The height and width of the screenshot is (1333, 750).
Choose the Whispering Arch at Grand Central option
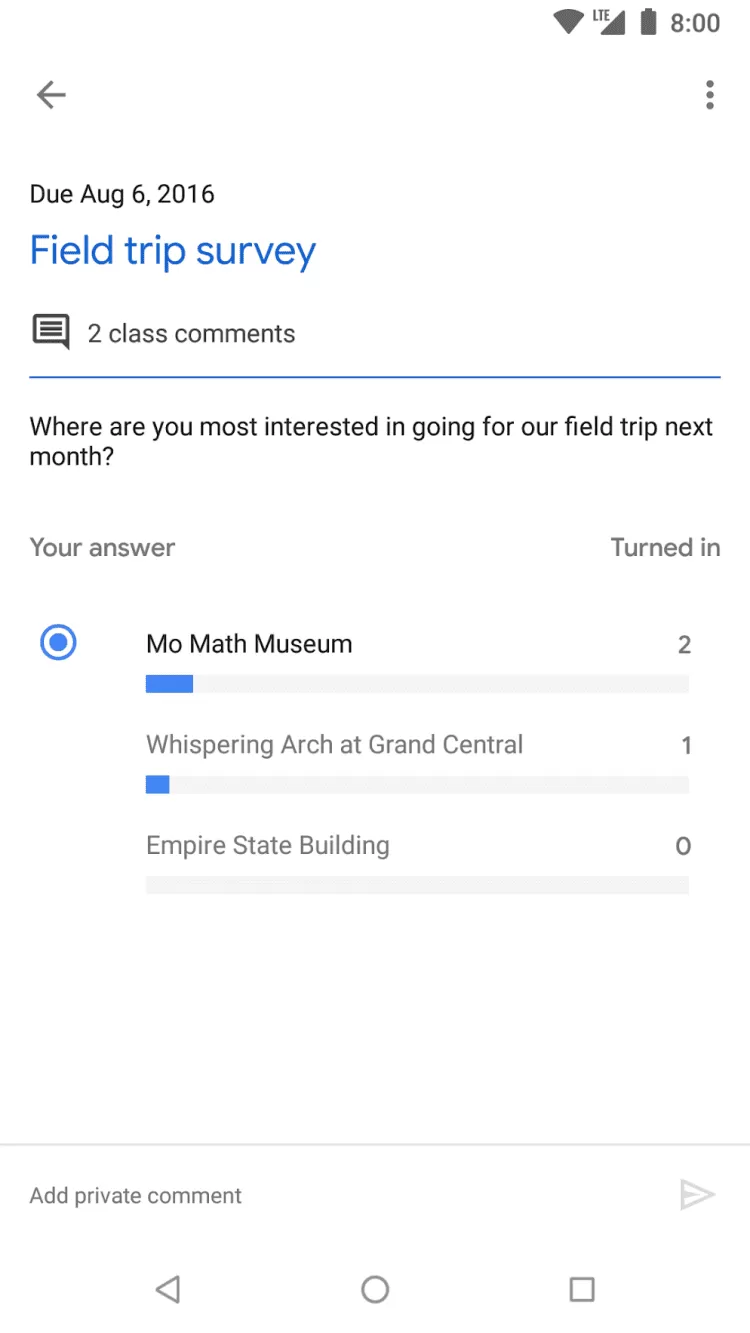pyautogui.click(x=334, y=745)
